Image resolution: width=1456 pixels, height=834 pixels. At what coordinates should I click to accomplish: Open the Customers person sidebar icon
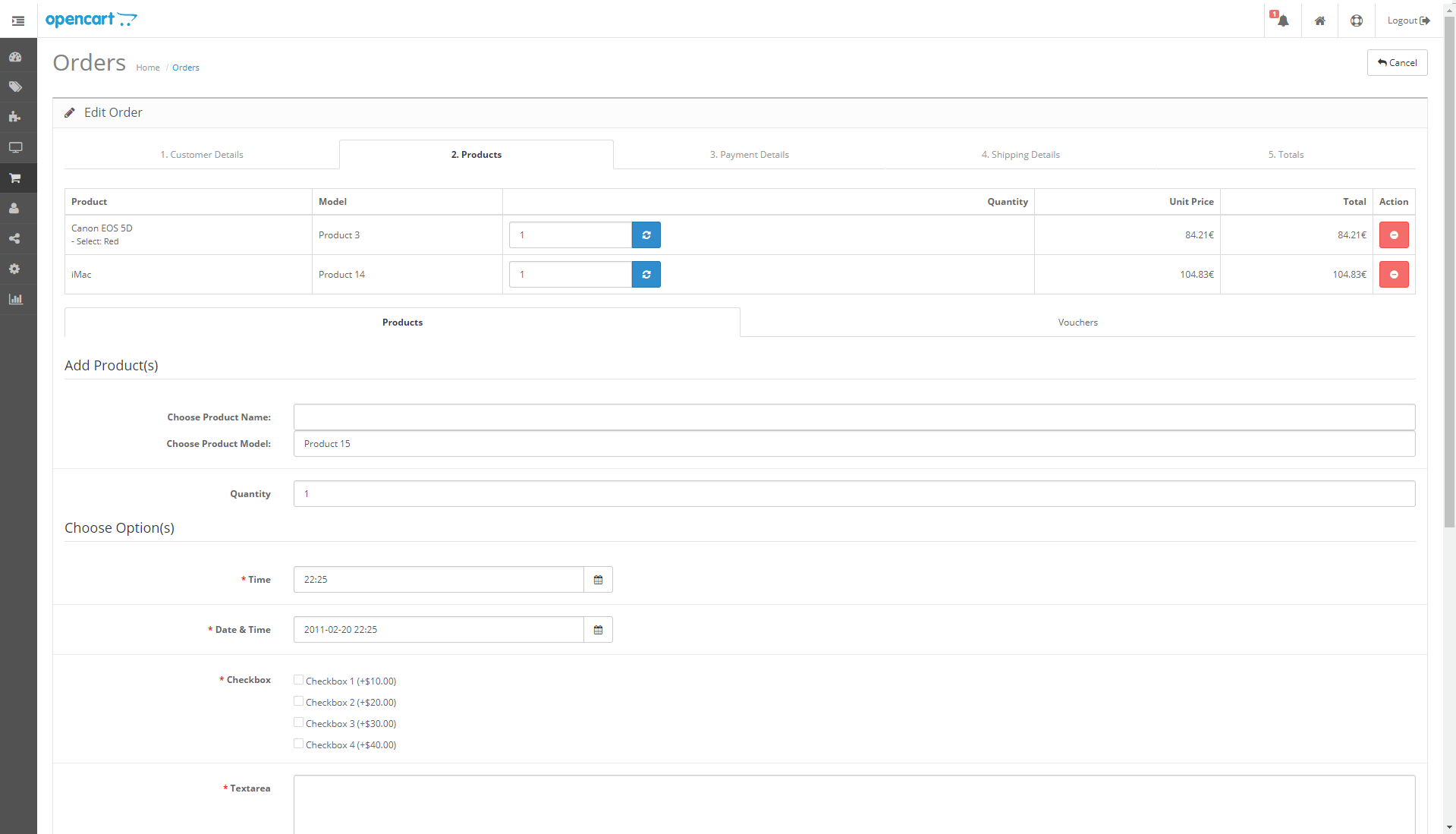[15, 208]
